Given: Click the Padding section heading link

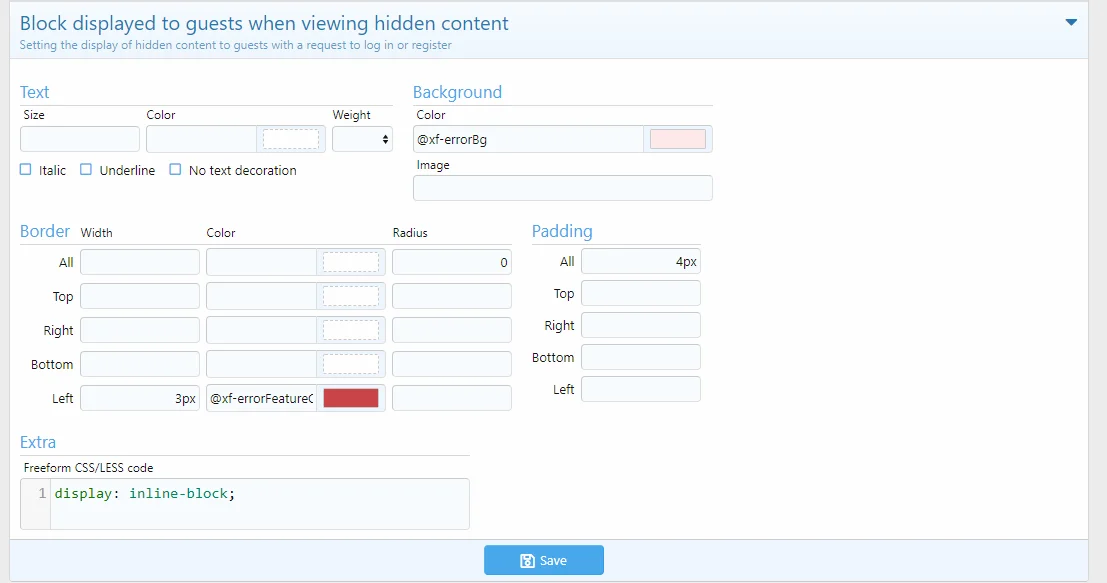Looking at the screenshot, I should coord(562,231).
